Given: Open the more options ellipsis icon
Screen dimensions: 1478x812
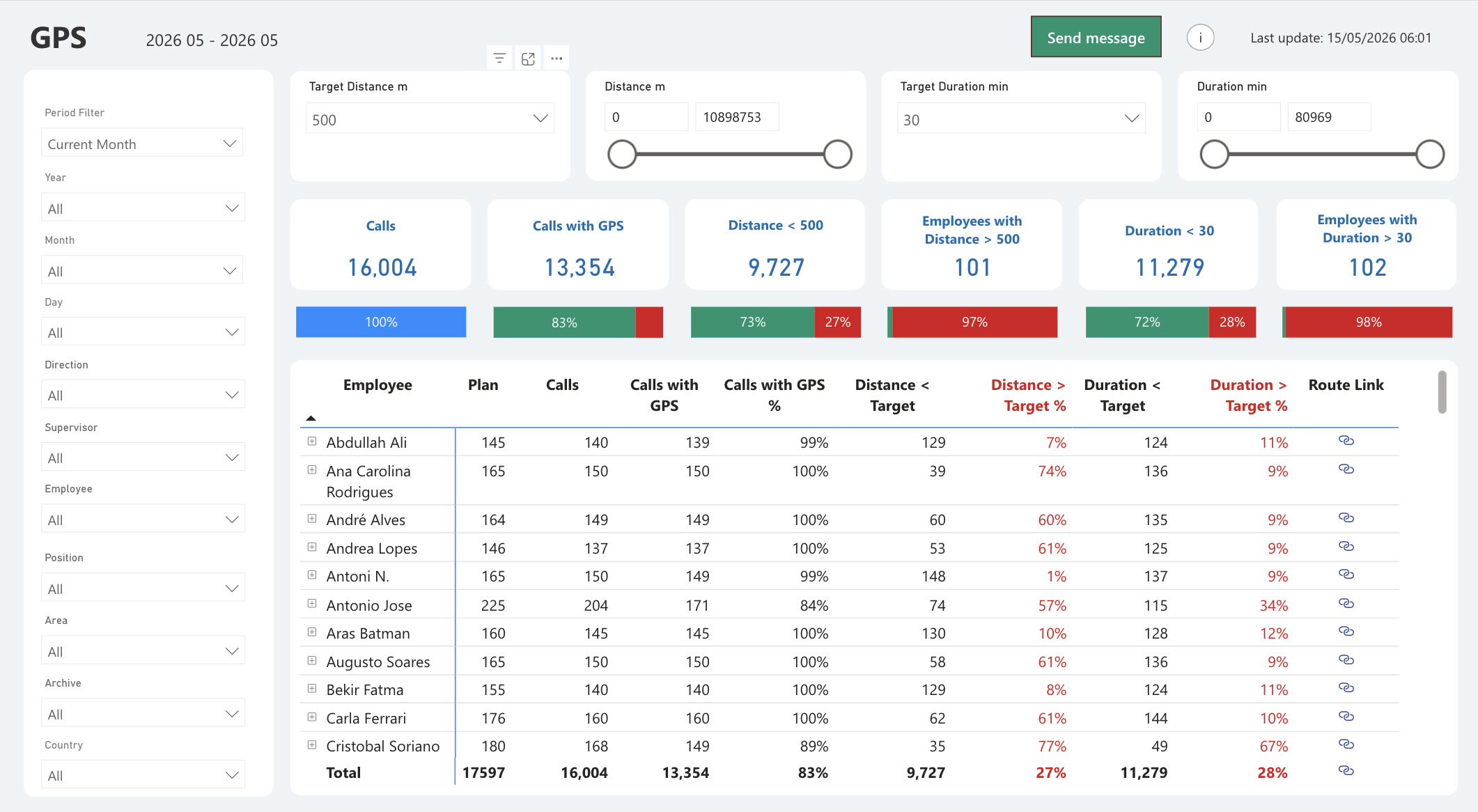Looking at the screenshot, I should tap(557, 58).
